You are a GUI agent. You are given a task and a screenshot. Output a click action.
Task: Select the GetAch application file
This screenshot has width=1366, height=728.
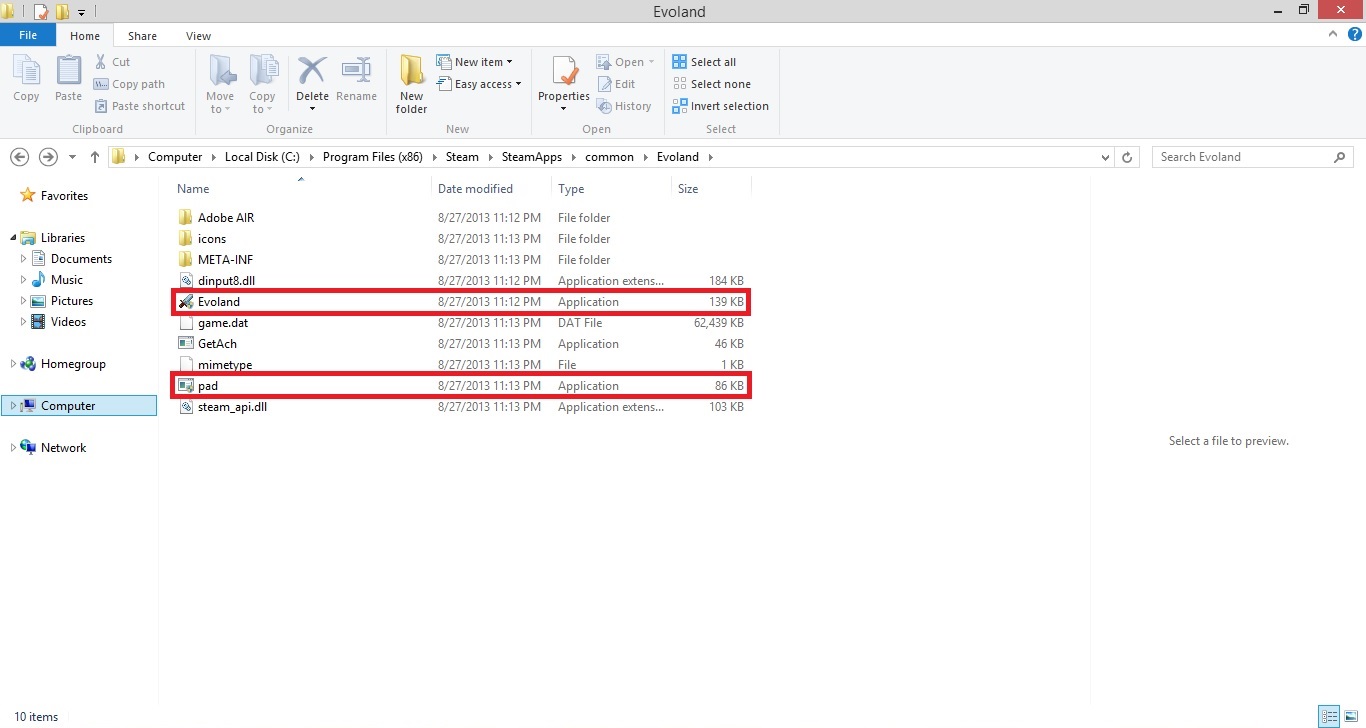(x=460, y=344)
